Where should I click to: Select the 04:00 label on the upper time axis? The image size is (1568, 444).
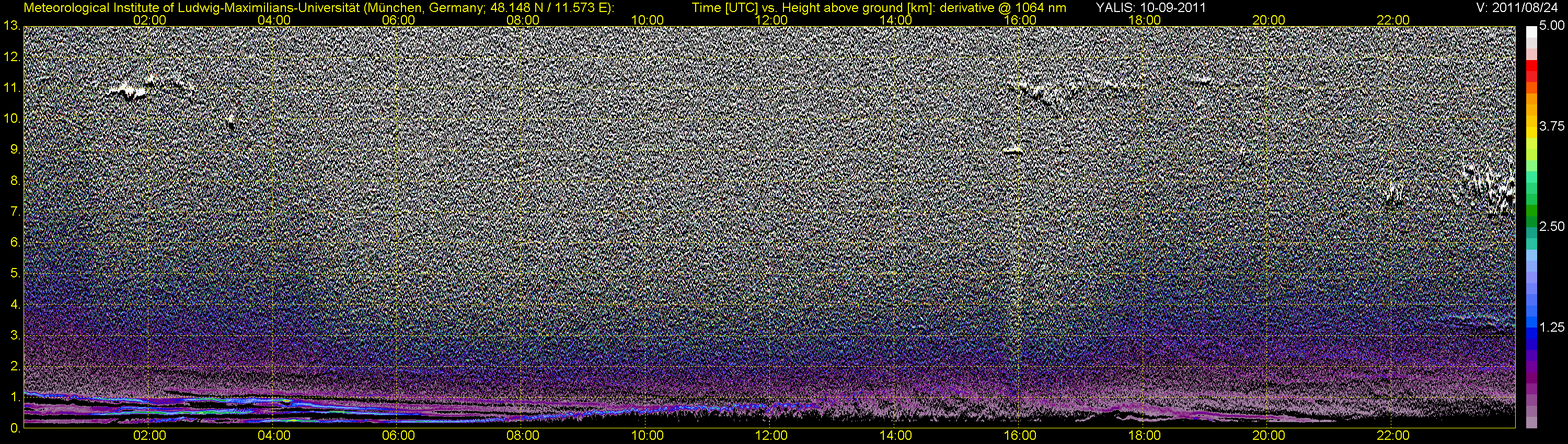pyautogui.click(x=274, y=20)
